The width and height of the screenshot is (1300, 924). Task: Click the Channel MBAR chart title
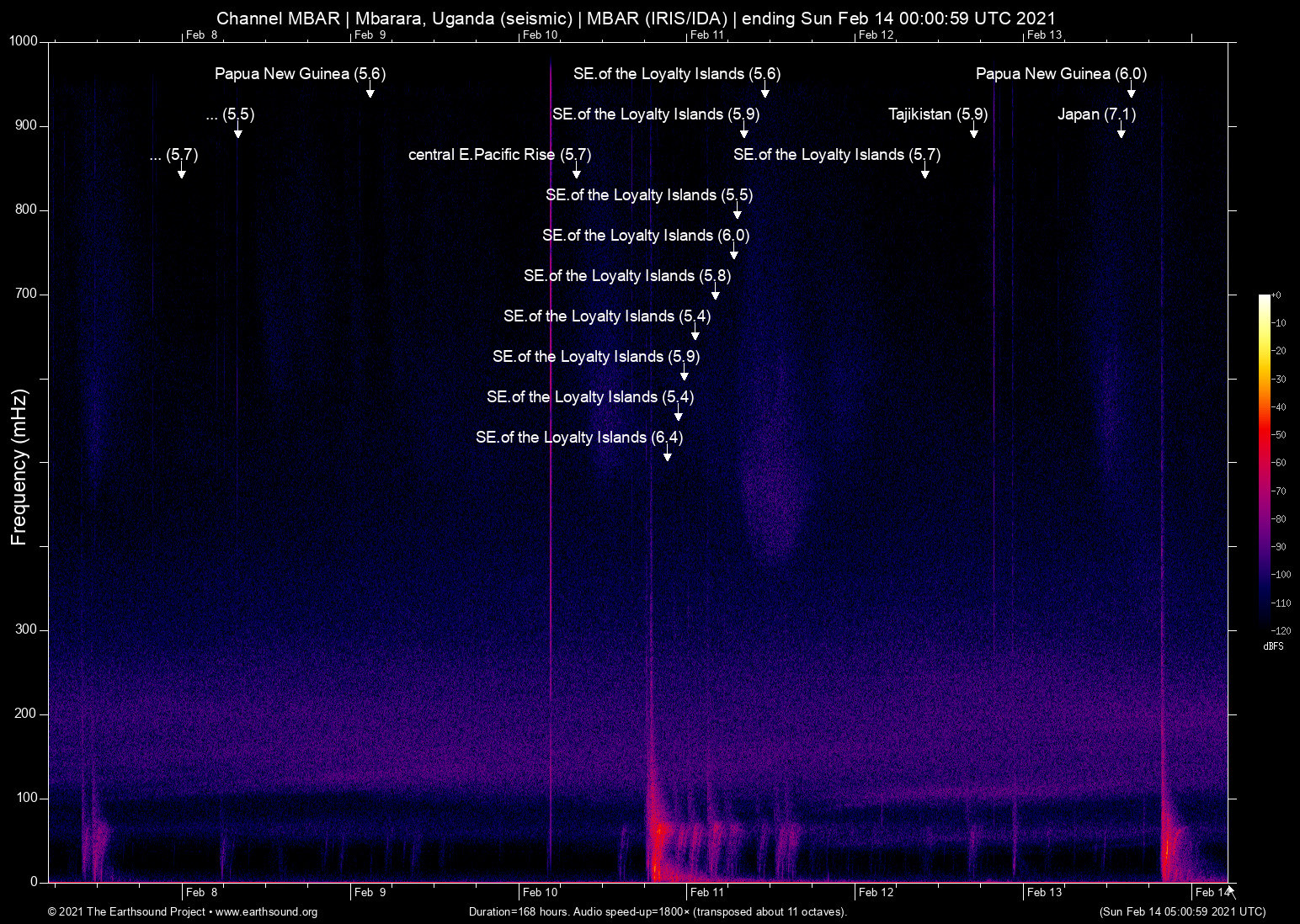[x=636, y=19]
